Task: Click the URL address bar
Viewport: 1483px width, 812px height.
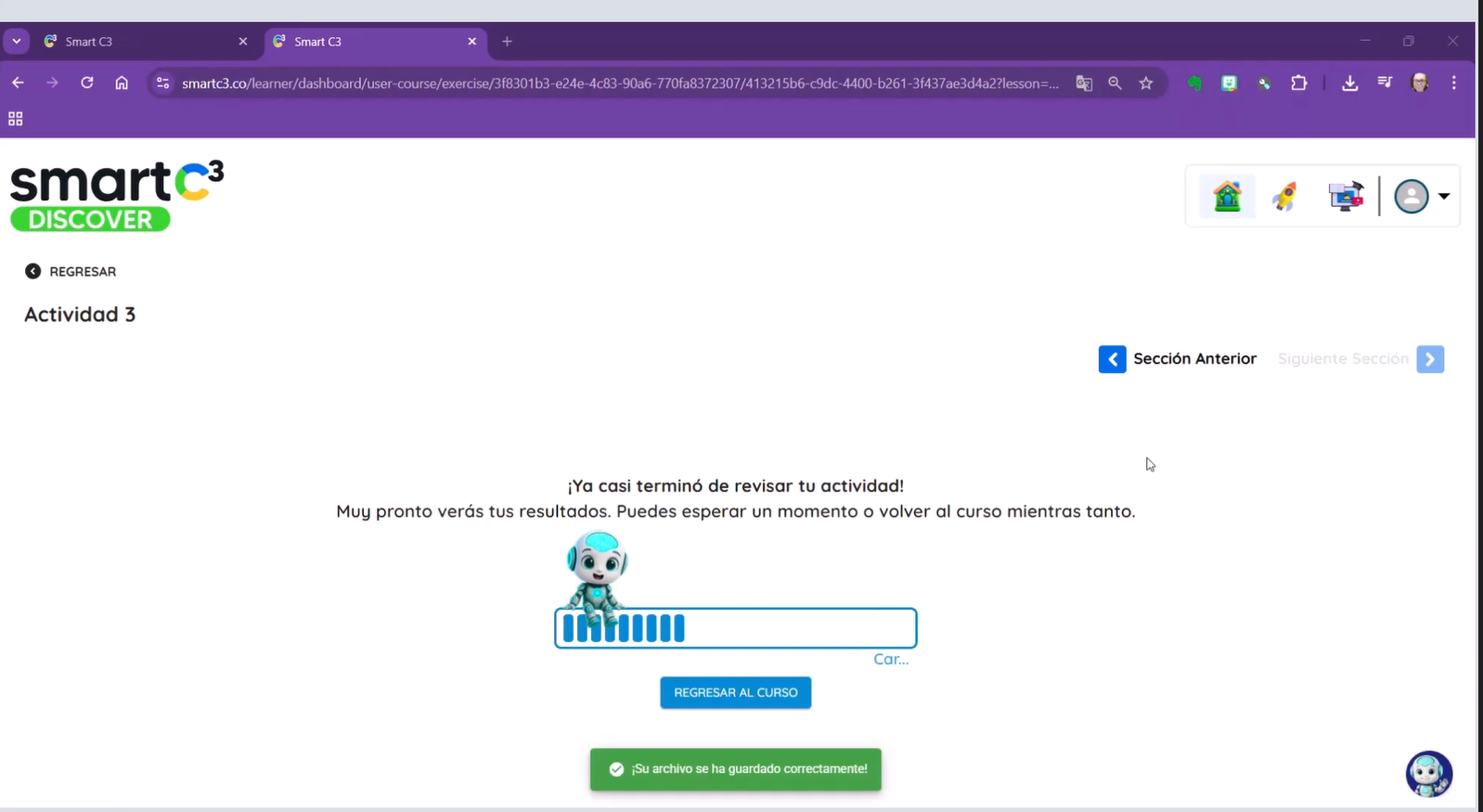Action: point(620,83)
